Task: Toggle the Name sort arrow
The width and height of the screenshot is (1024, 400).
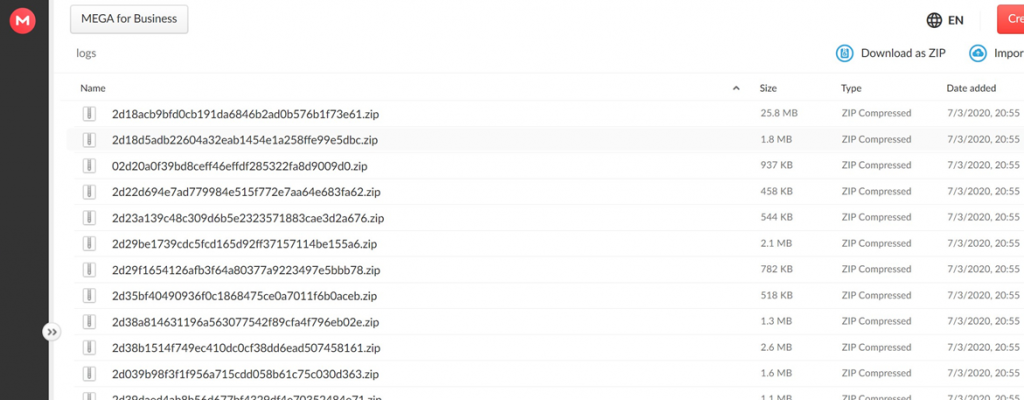Action: (737, 88)
